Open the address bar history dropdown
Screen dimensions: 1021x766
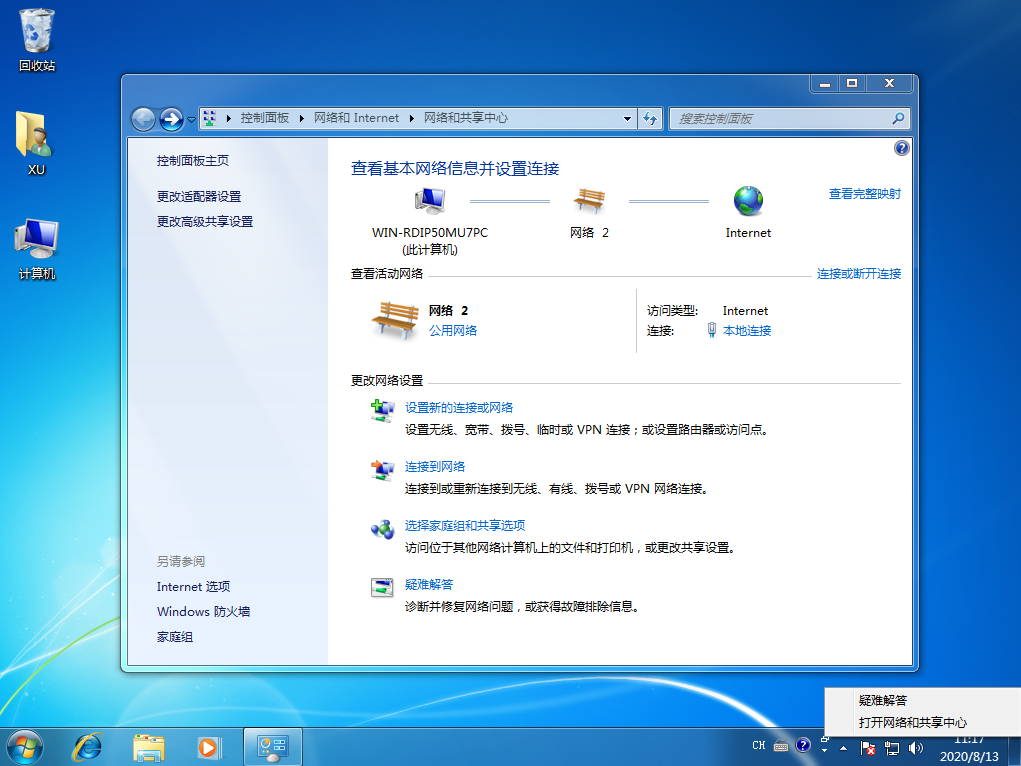pos(626,118)
